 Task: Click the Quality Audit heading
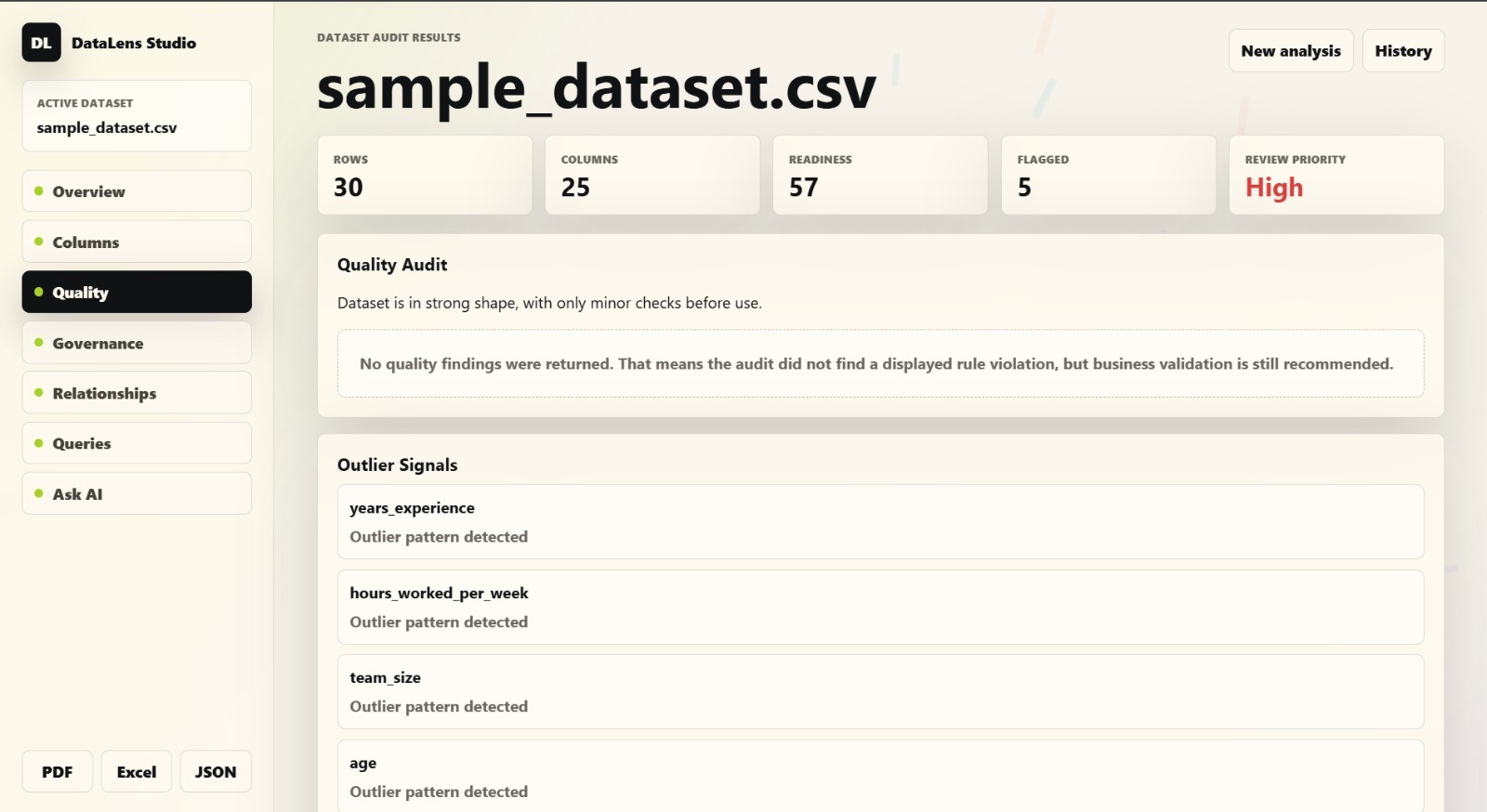point(392,265)
